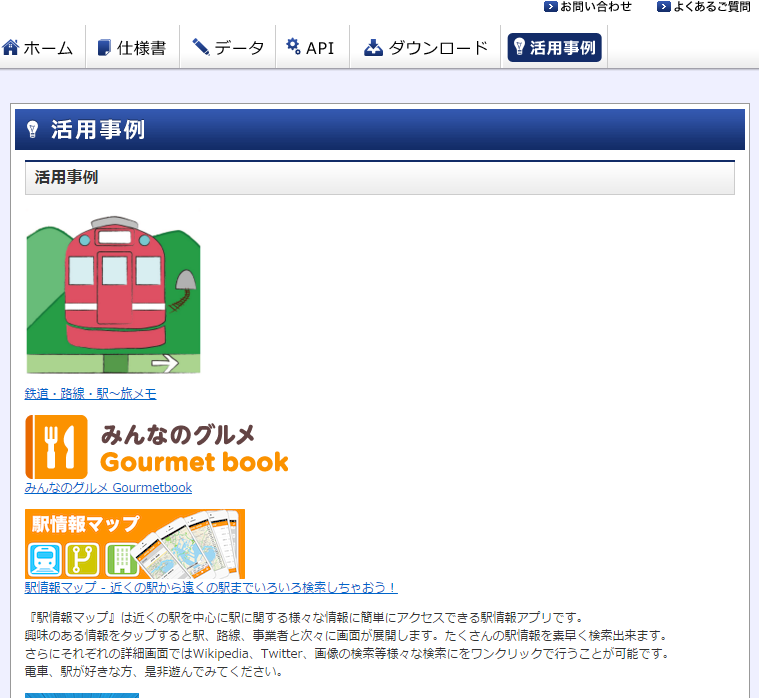Open the みんなのグルメ Gourmetbook text link
This screenshot has width=759, height=698.
pyautogui.click(x=108, y=488)
